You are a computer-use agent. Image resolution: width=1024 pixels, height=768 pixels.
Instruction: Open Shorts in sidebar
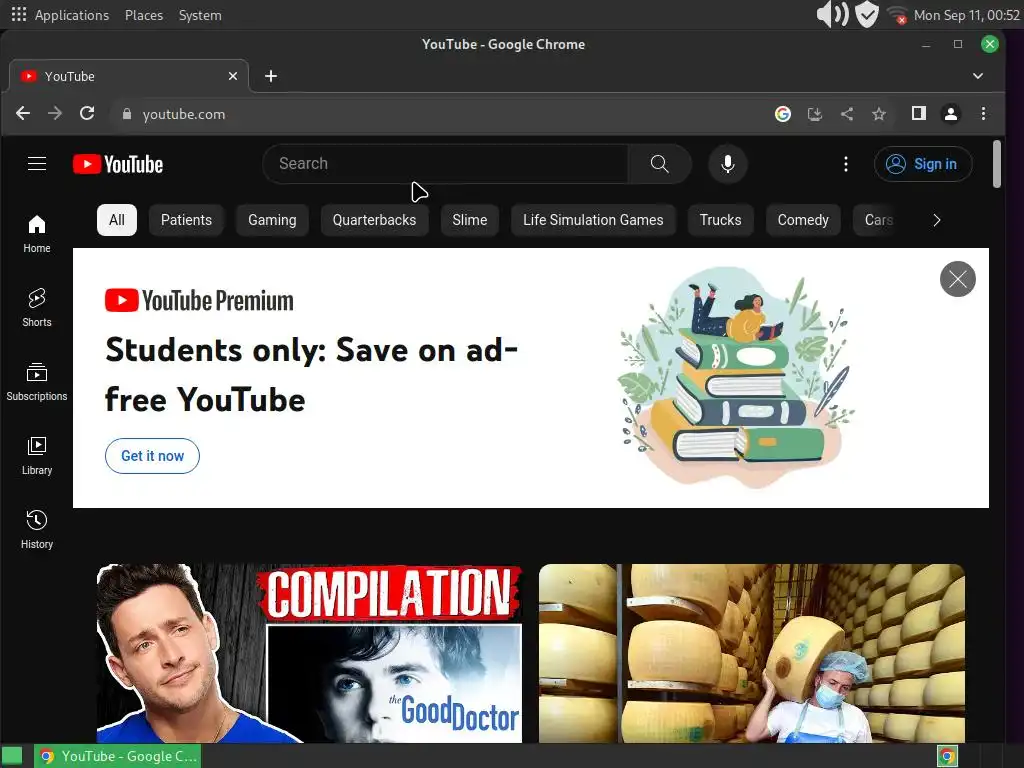point(37,308)
